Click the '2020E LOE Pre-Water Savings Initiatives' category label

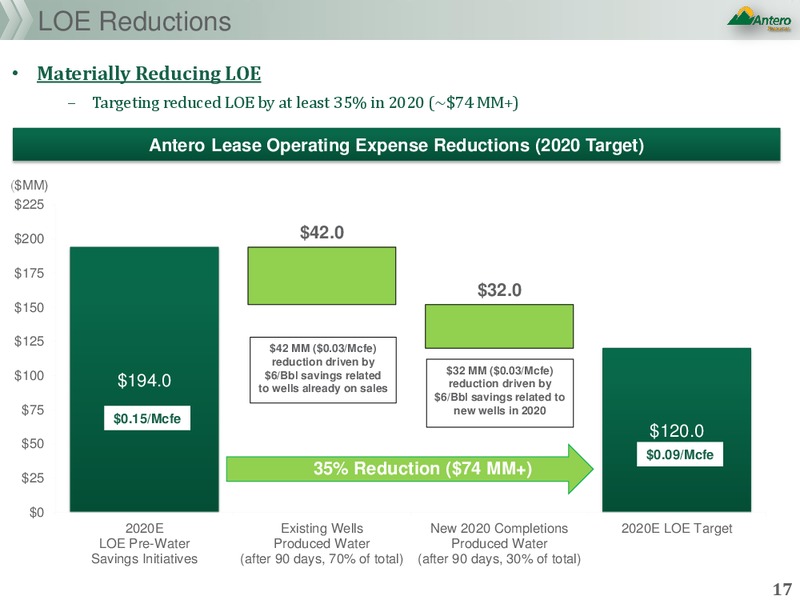click(x=144, y=543)
